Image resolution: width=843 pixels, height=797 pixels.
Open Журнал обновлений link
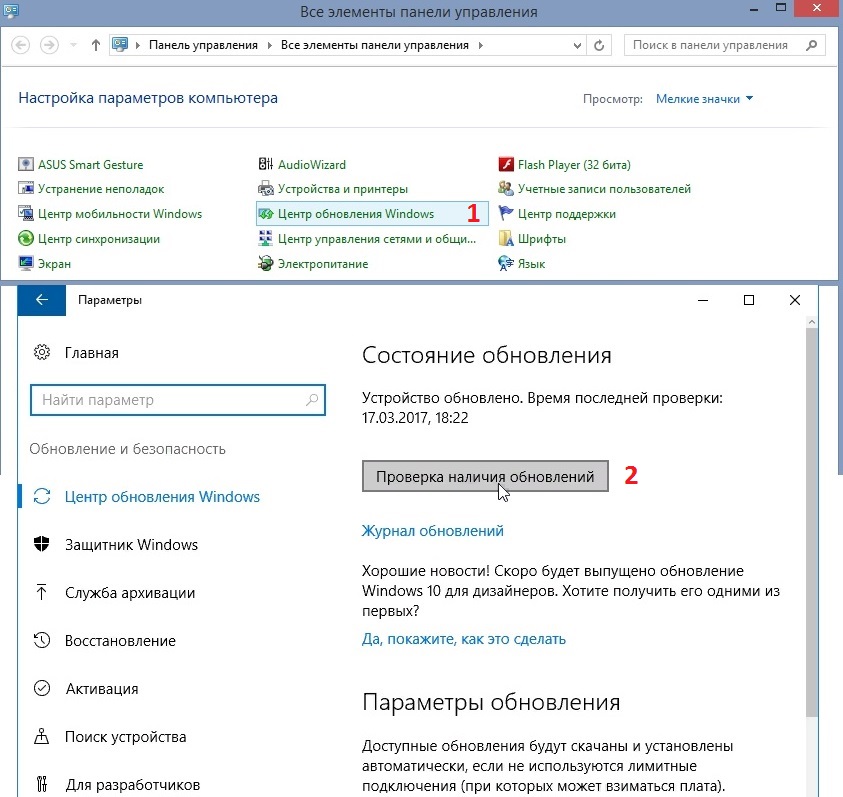[433, 531]
